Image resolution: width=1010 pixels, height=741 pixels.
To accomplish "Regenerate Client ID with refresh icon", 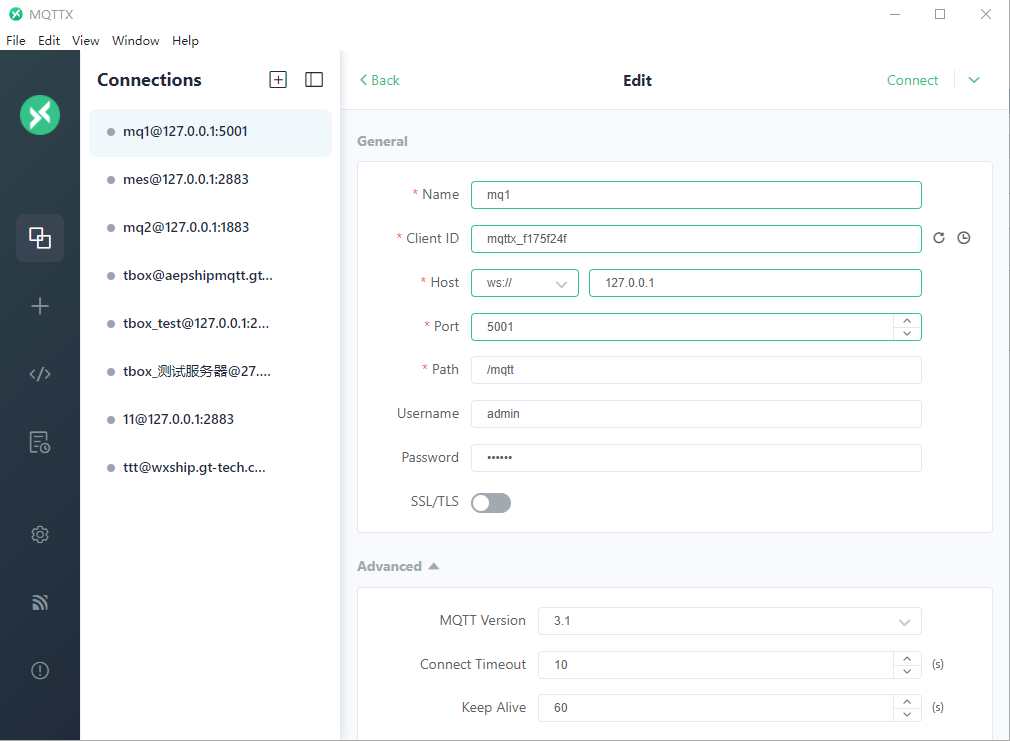I will pyautogui.click(x=939, y=238).
